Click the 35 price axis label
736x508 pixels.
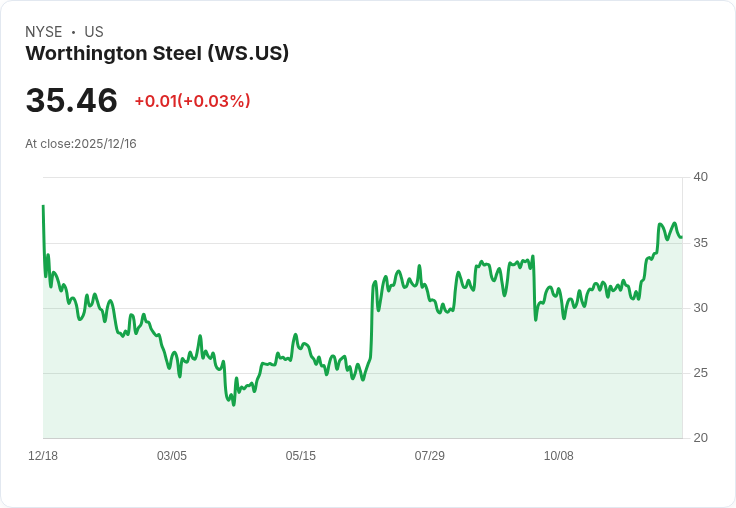(x=700, y=243)
